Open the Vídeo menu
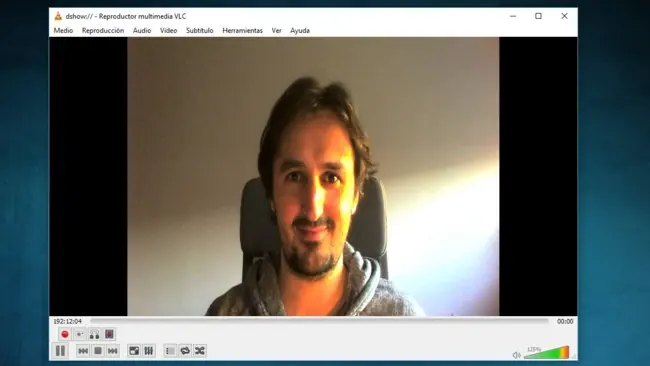 tap(168, 30)
